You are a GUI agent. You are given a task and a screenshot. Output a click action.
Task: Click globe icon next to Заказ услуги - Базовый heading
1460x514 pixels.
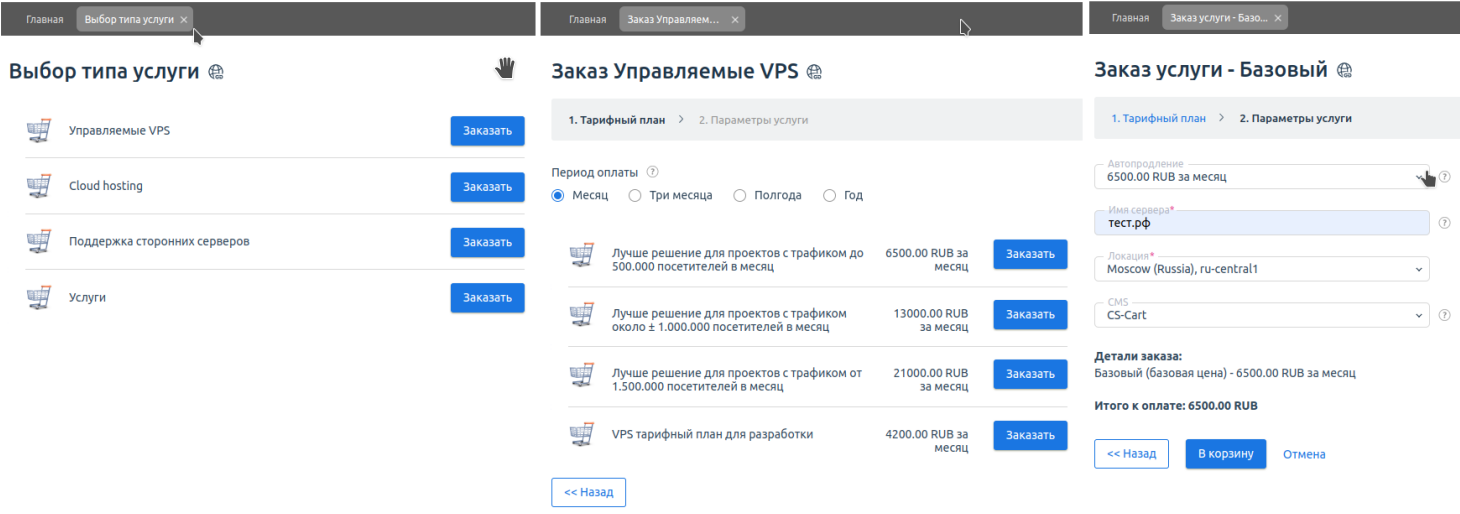coord(1344,70)
